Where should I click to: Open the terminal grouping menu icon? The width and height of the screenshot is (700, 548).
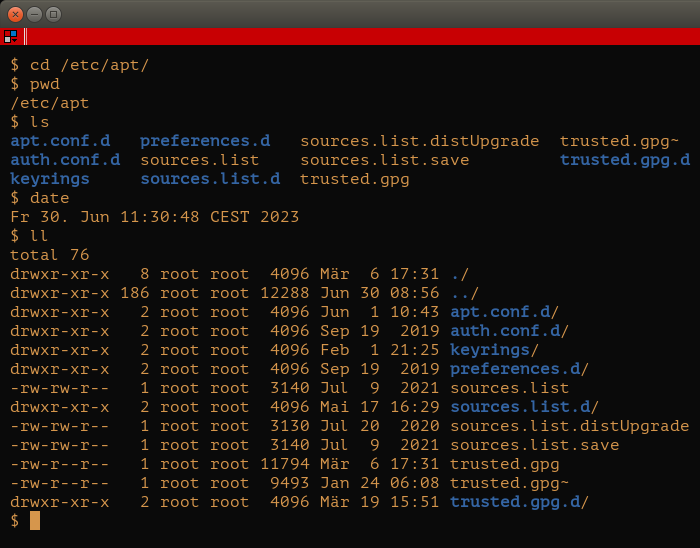click(10, 37)
